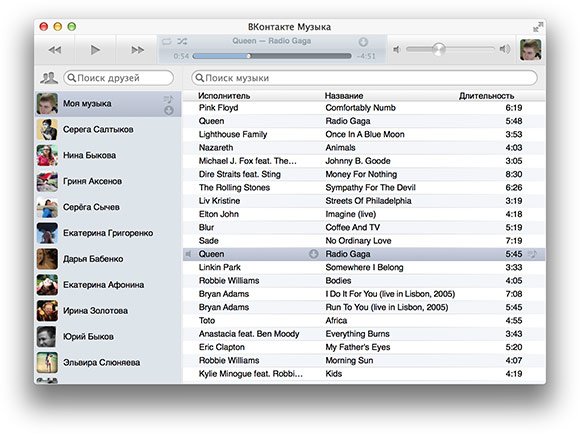Viewport: 580px width, 434px height.
Task: Click Дарья Бабенко's avatar thumbnail
Action: tap(47, 259)
